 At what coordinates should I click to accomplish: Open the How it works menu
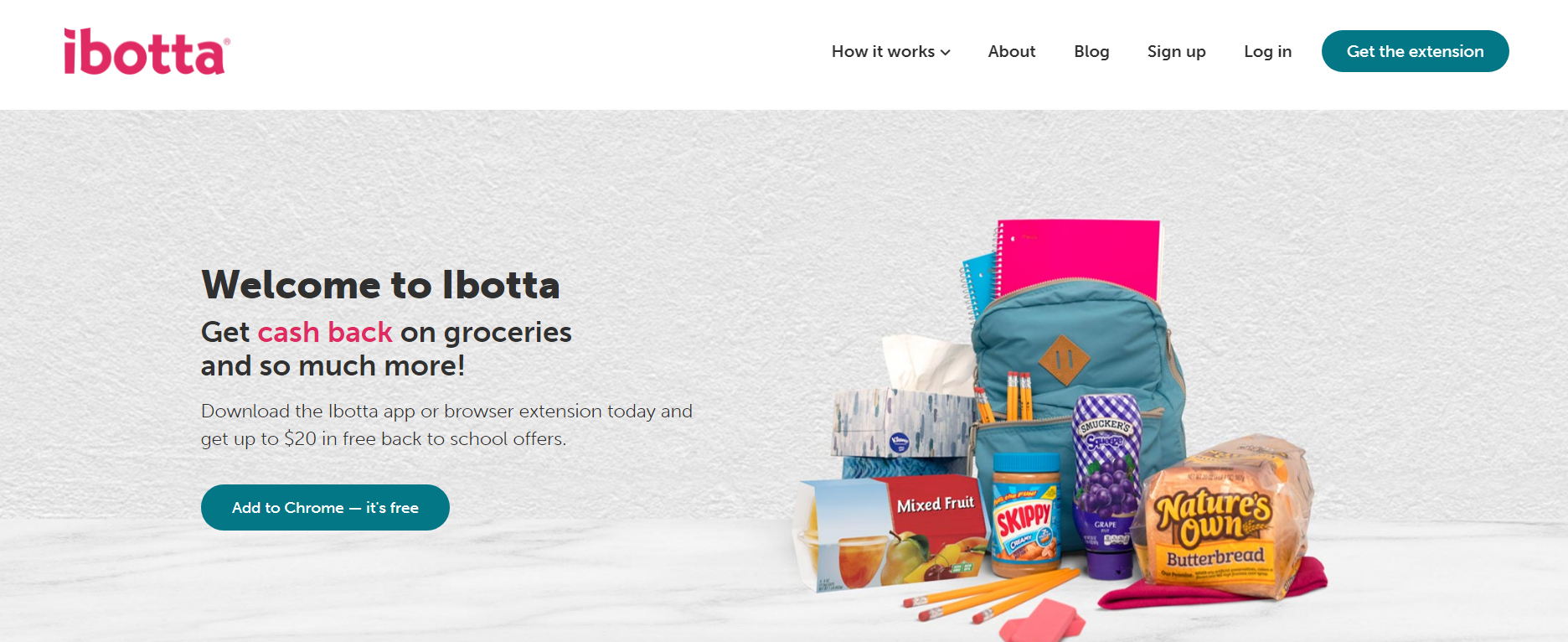(890, 51)
